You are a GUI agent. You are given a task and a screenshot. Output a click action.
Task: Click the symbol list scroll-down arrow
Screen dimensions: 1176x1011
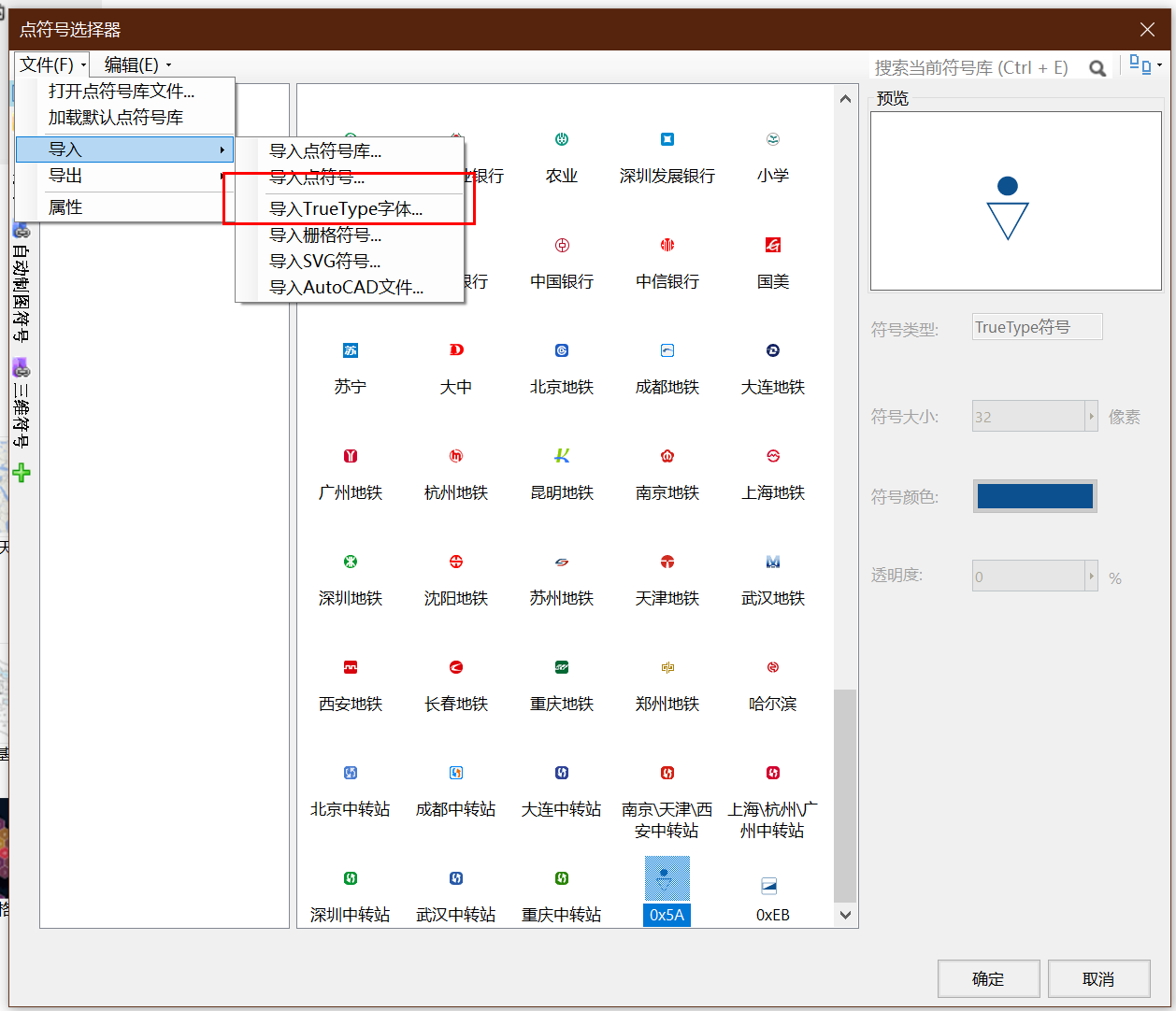click(845, 915)
